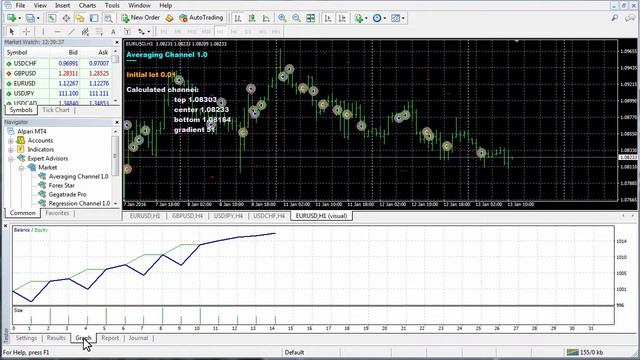Open the Charts menu
This screenshot has width=640, height=360.
[87, 5]
